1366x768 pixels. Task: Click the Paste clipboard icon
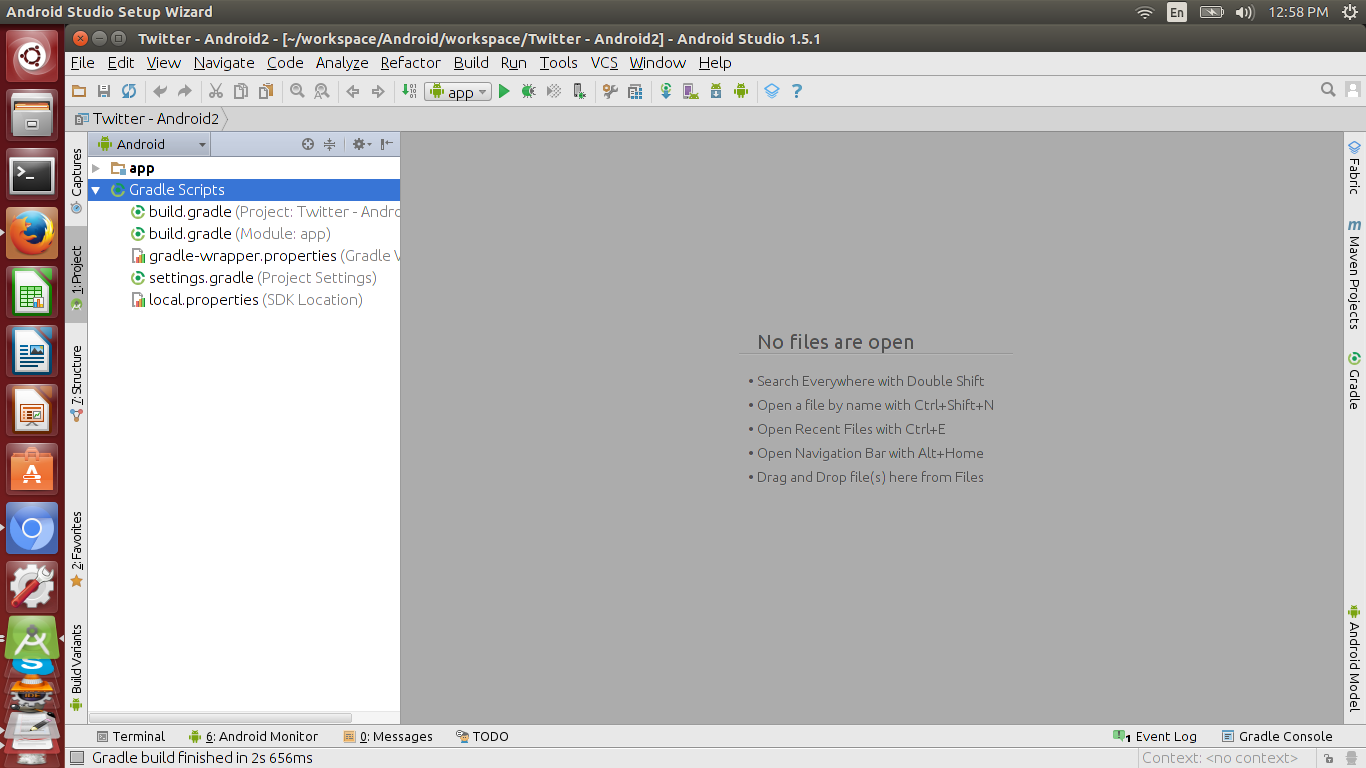[x=266, y=91]
